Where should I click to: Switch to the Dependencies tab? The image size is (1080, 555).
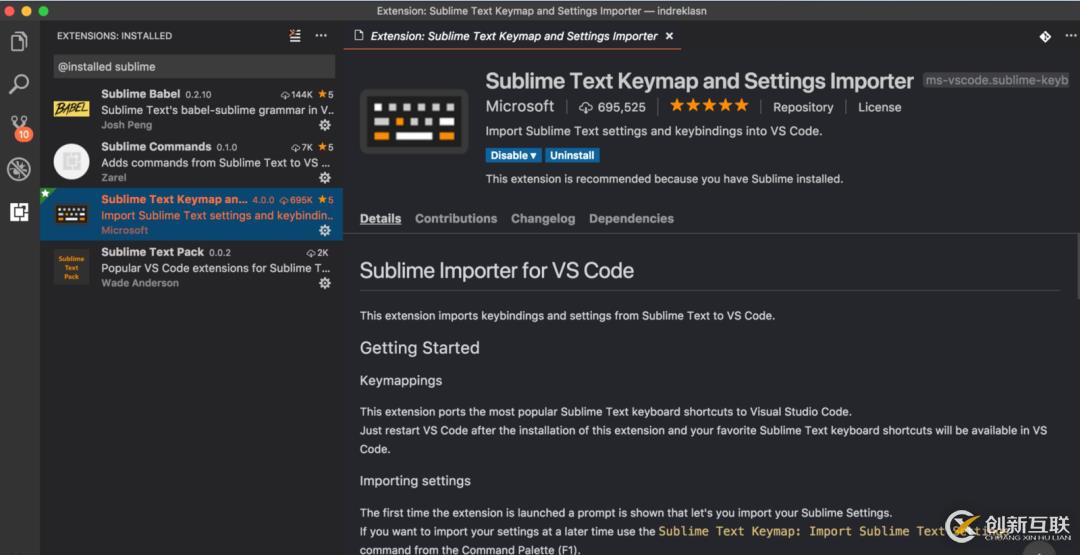(x=631, y=218)
